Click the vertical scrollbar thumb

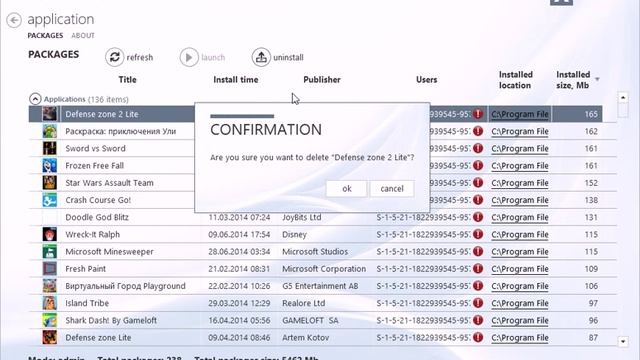623,110
